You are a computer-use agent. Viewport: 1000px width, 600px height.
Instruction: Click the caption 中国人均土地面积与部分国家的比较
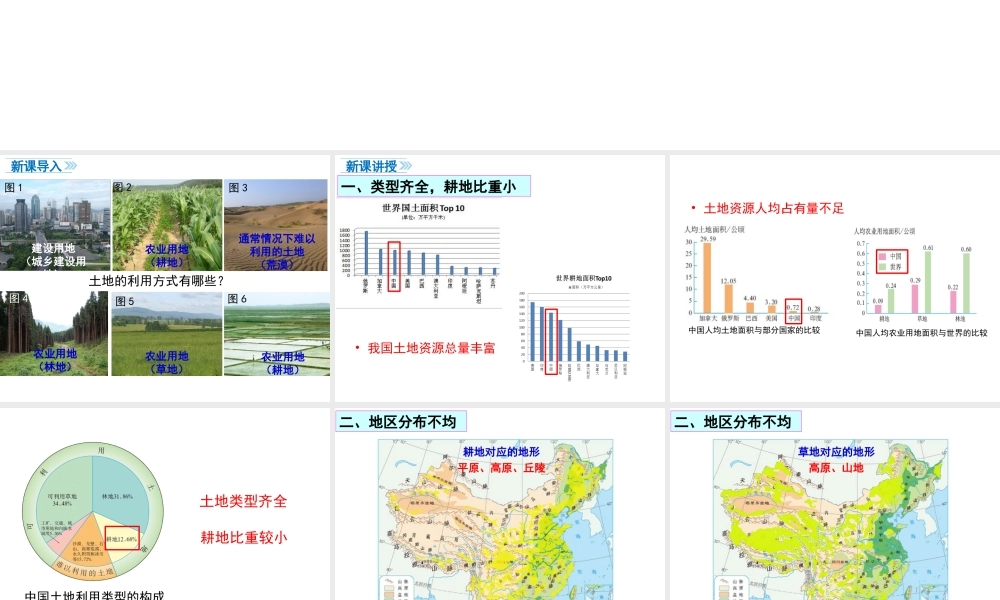tap(754, 330)
